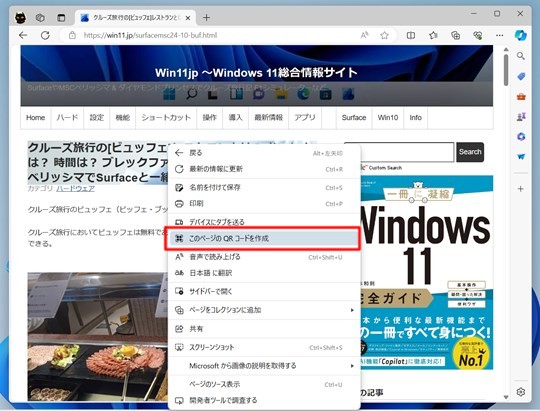Open the 機能 navigation link
The width and height of the screenshot is (540, 411).
coord(123,118)
